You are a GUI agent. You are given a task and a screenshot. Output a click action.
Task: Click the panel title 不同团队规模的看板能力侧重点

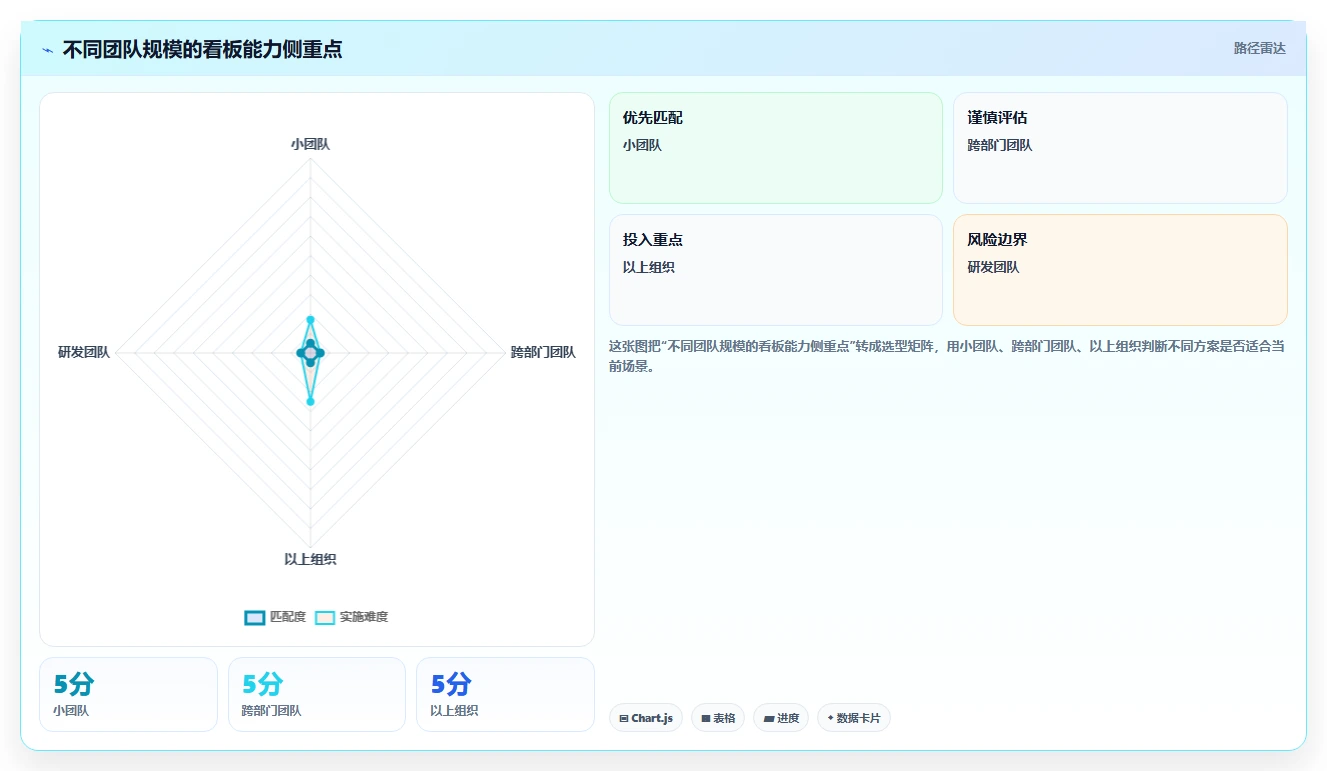202,50
